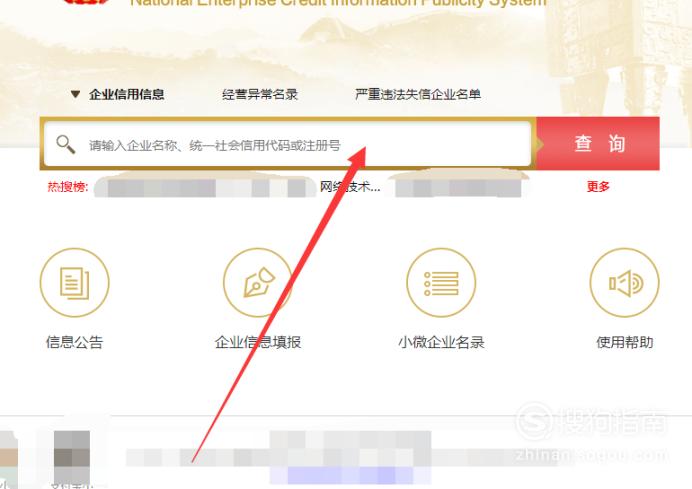692x489 pixels.
Task: Click the 小微企业名录 text label
Action: [441, 342]
